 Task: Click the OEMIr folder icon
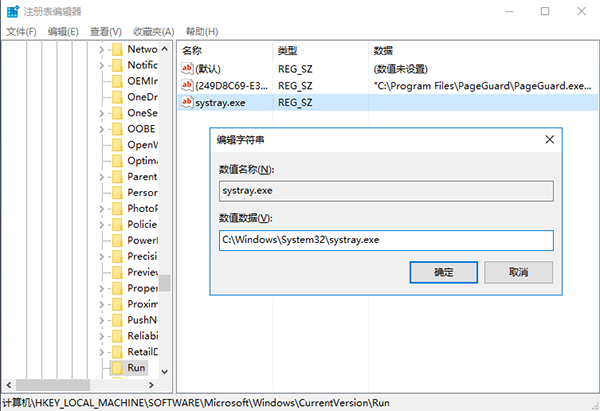(x=117, y=81)
